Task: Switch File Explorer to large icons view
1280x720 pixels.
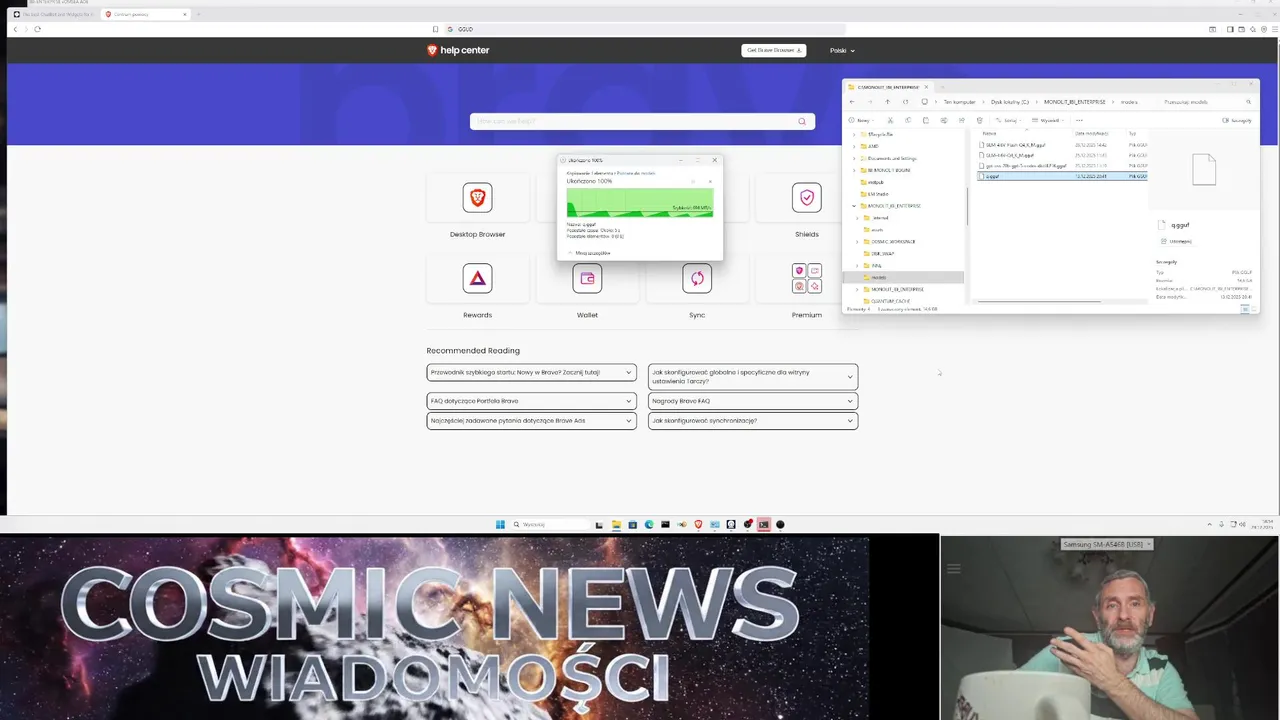Action: 1255,309
